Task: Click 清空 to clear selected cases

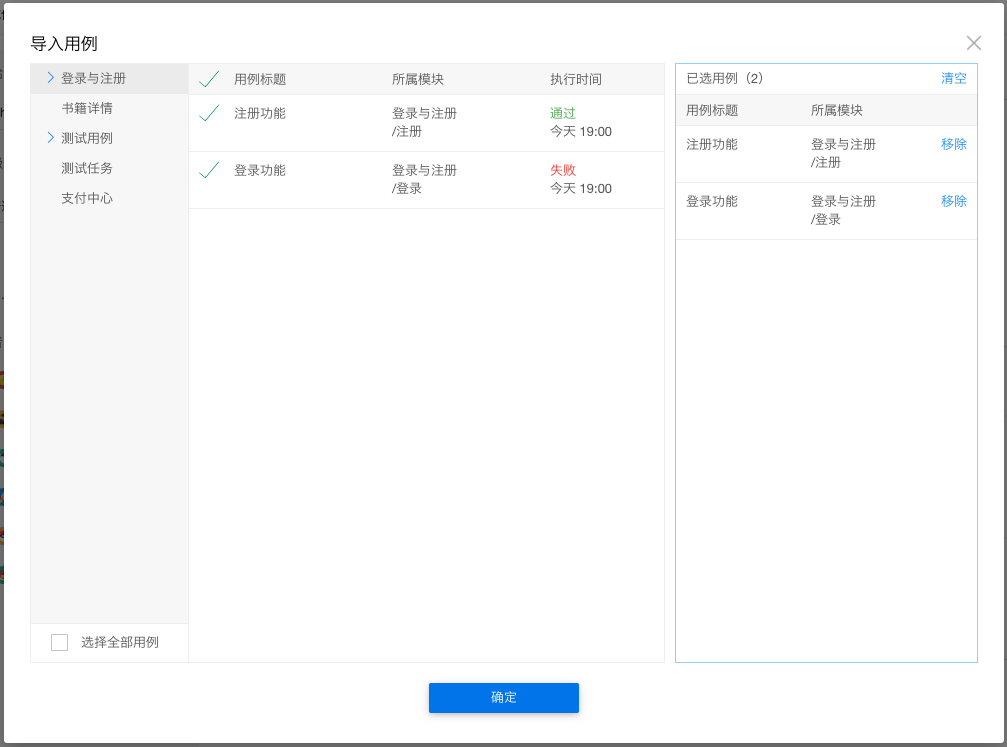Action: (x=953, y=78)
